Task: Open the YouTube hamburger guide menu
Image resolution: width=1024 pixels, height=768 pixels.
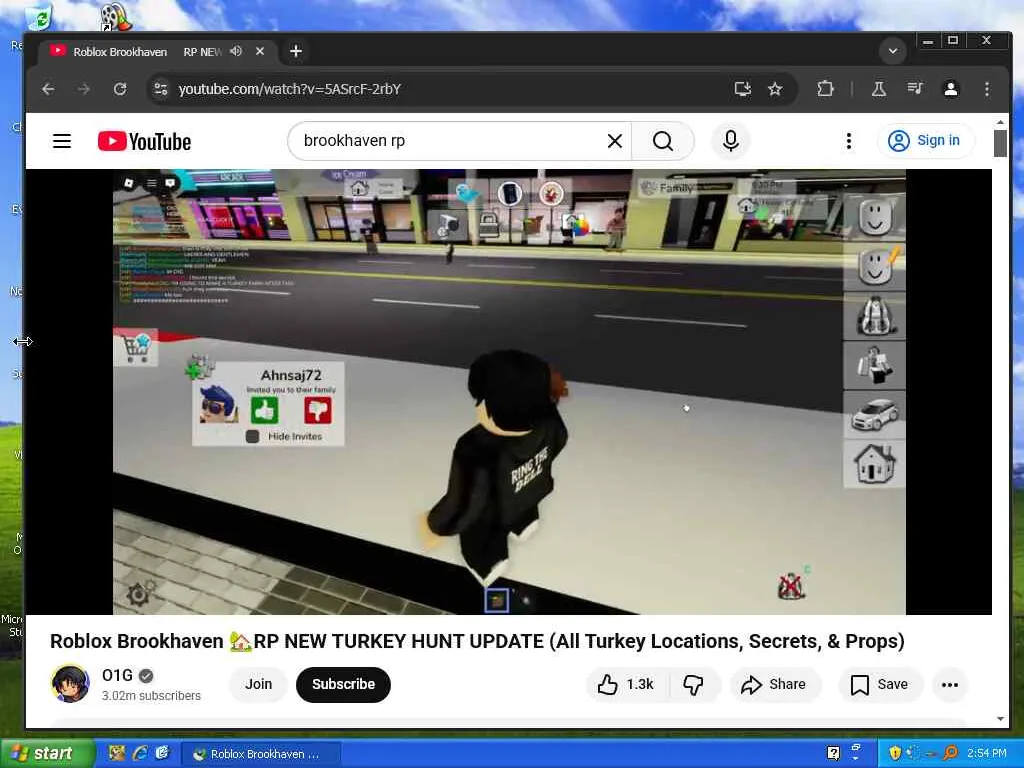Action: coord(62,141)
